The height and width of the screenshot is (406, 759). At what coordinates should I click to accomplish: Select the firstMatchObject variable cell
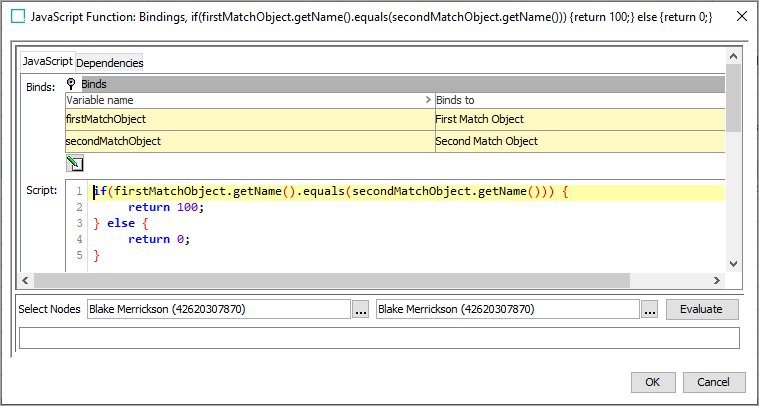250,119
